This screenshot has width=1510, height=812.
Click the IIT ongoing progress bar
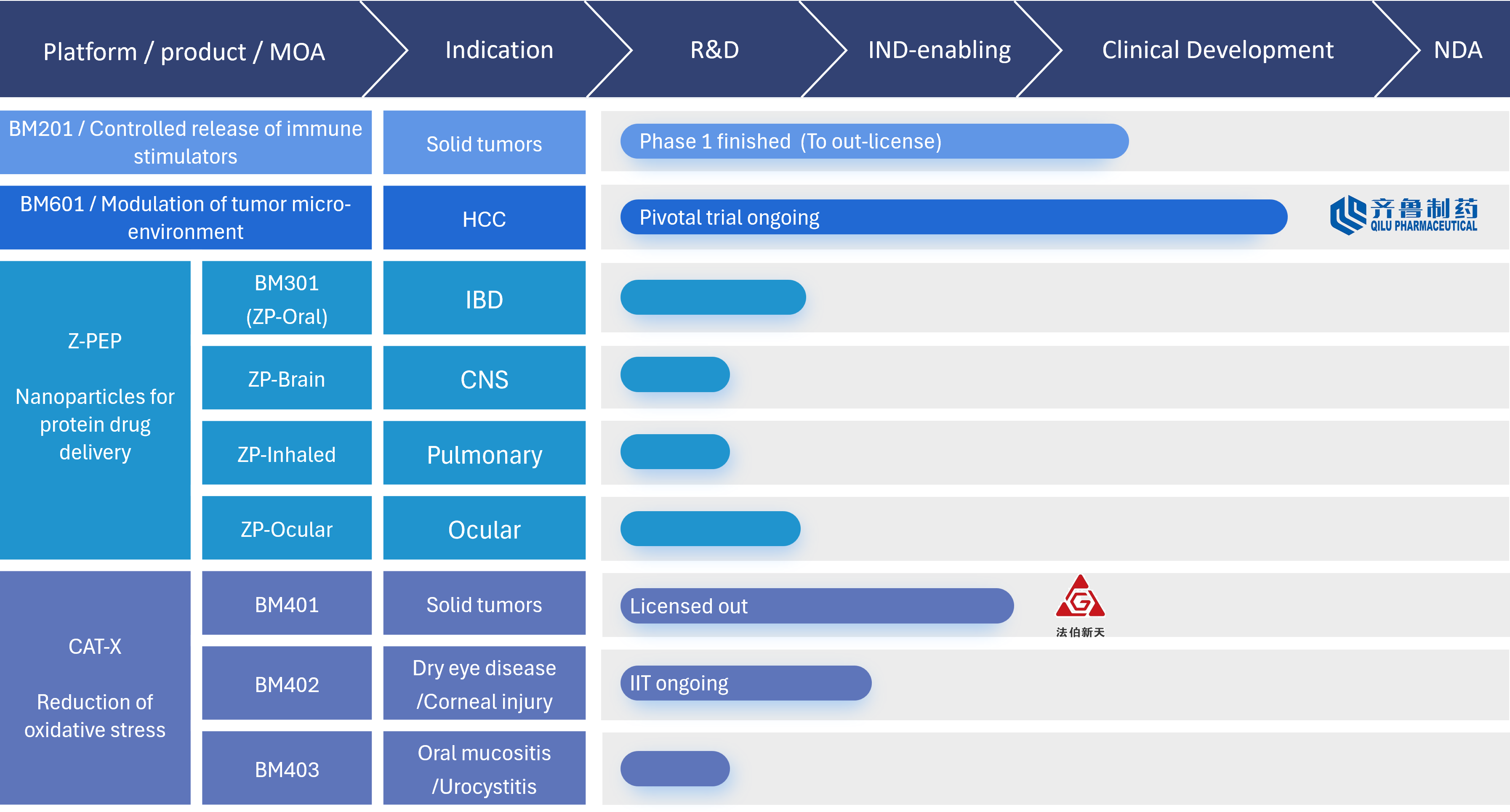pos(745,683)
